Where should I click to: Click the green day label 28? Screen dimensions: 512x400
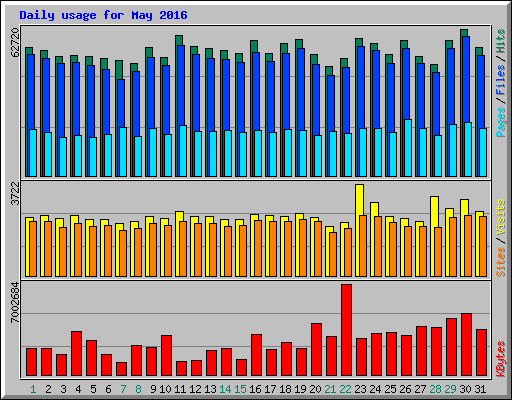(x=435, y=389)
